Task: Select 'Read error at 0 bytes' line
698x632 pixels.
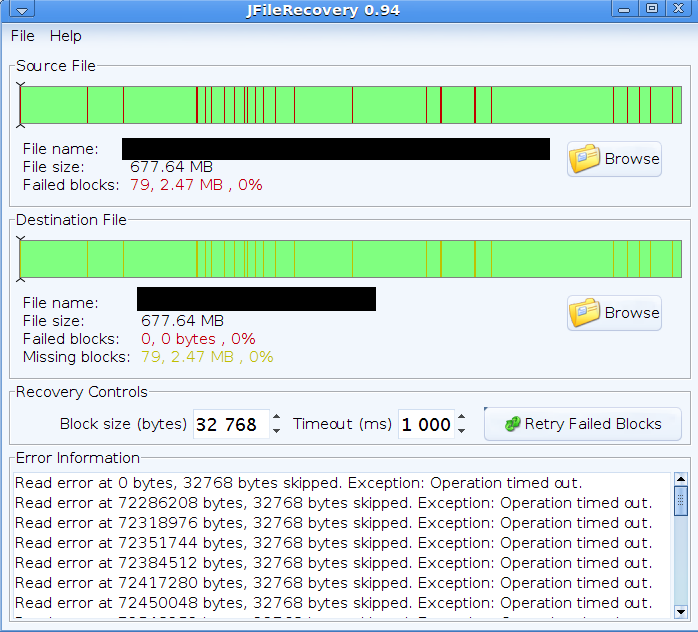Action: tap(298, 483)
